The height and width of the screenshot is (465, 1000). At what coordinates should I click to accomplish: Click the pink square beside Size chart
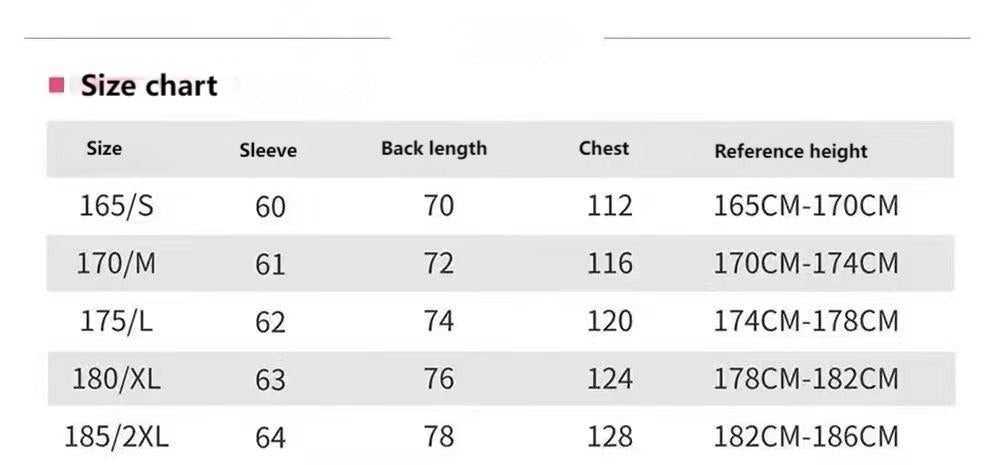[x=57, y=86]
